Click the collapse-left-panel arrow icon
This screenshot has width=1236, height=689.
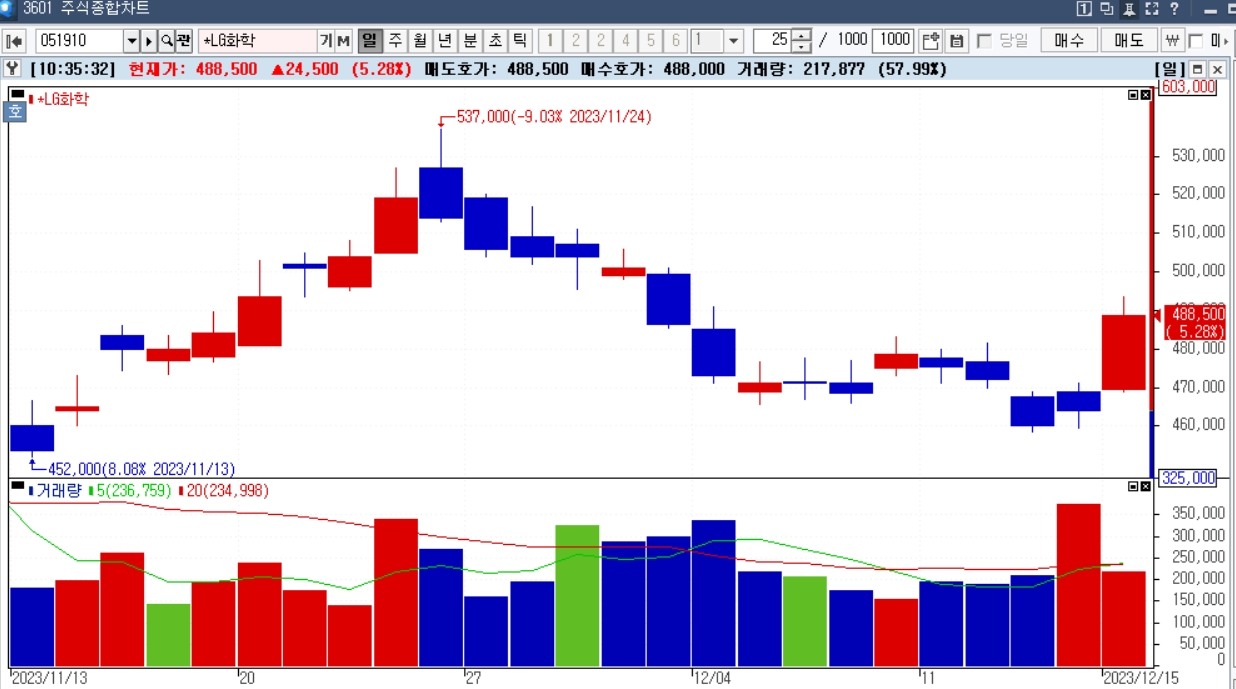(x=14, y=41)
